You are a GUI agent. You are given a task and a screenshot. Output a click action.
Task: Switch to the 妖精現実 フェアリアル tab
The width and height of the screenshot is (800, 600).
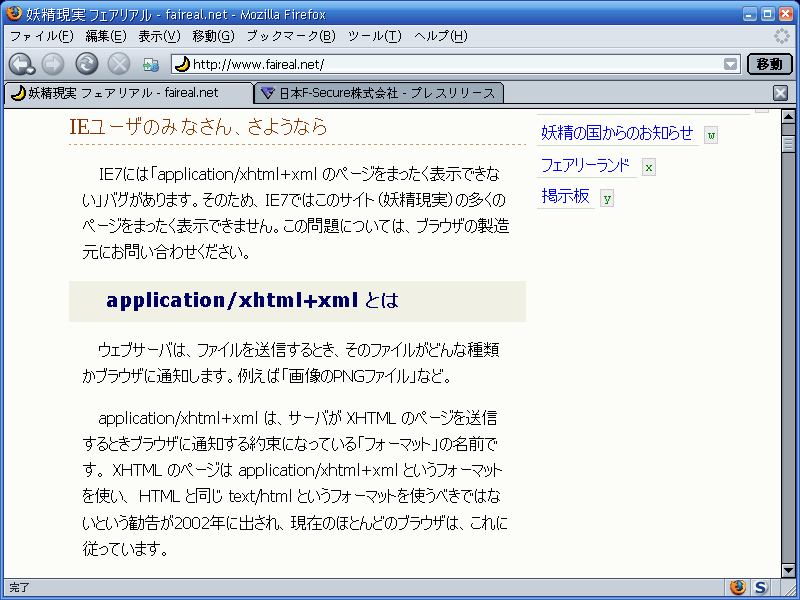pyautogui.click(x=129, y=93)
